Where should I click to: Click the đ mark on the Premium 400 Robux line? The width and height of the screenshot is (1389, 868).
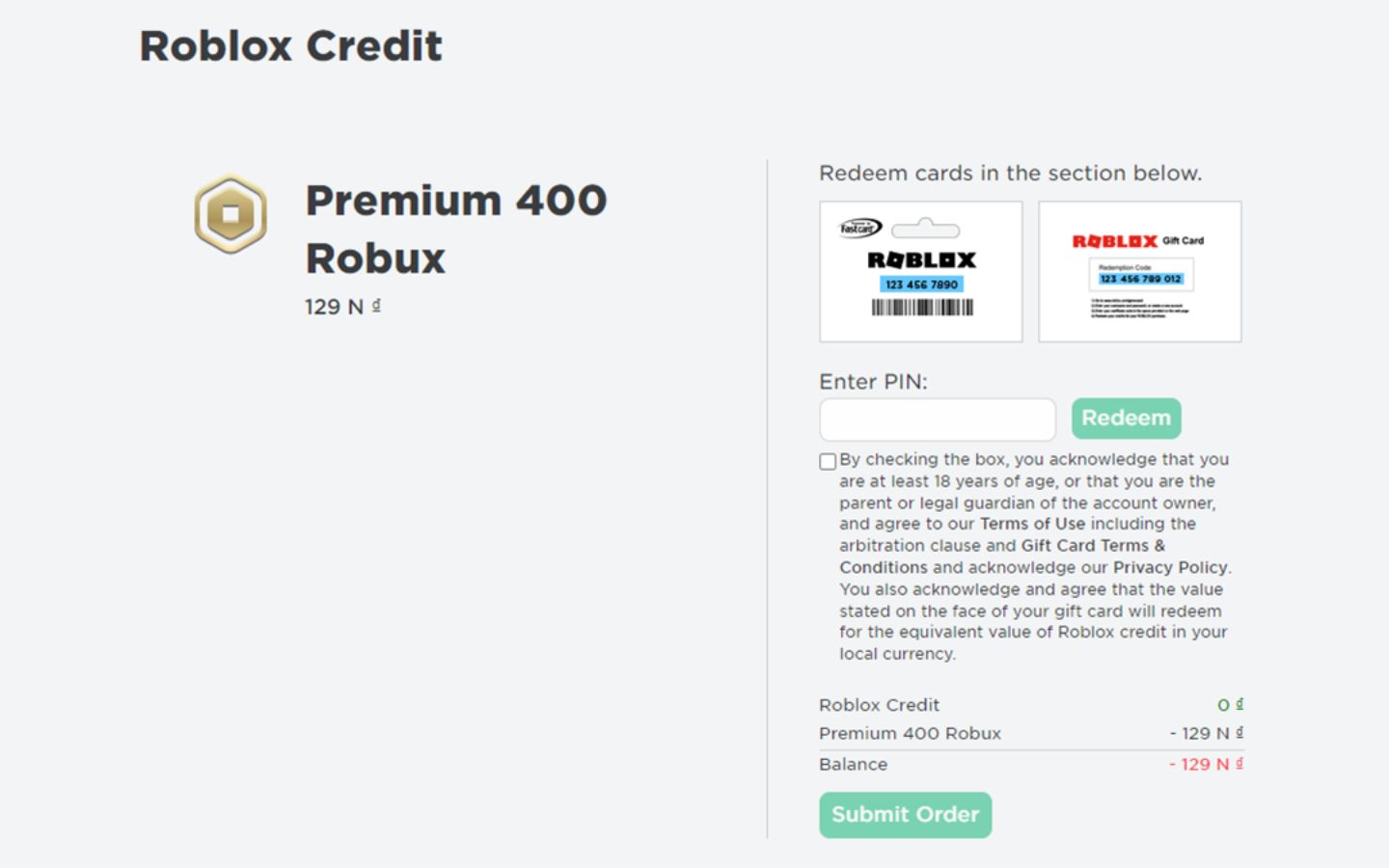(1239, 731)
